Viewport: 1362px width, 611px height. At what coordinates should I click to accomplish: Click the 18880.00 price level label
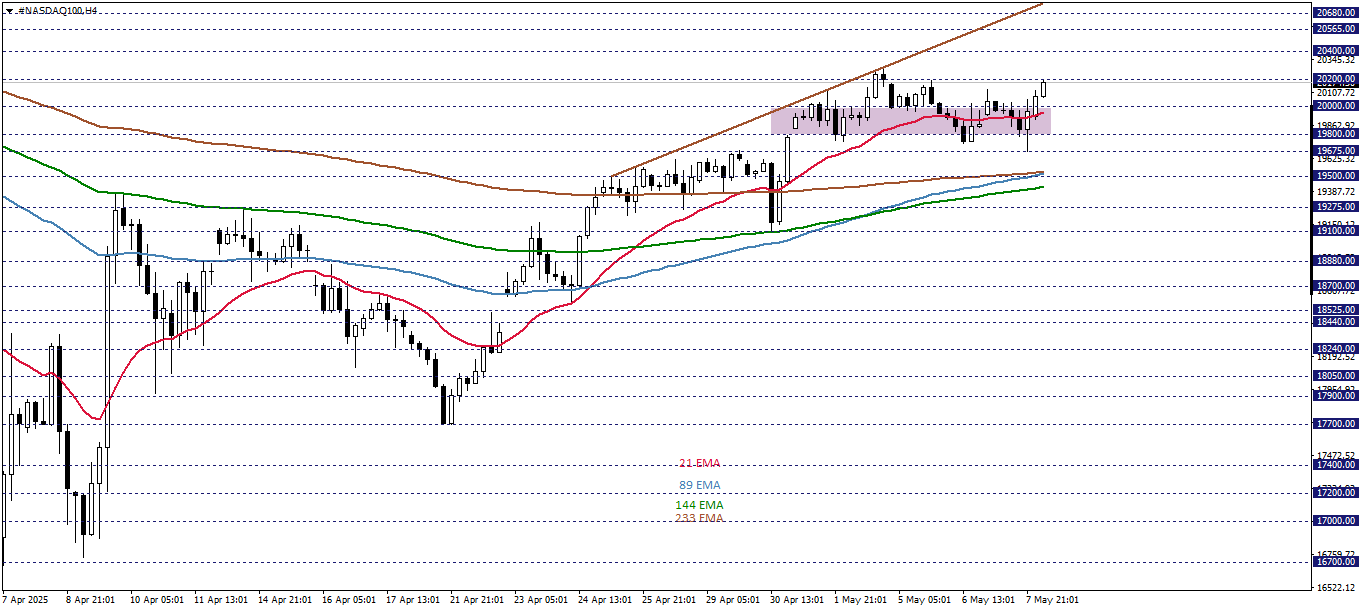[1336, 261]
